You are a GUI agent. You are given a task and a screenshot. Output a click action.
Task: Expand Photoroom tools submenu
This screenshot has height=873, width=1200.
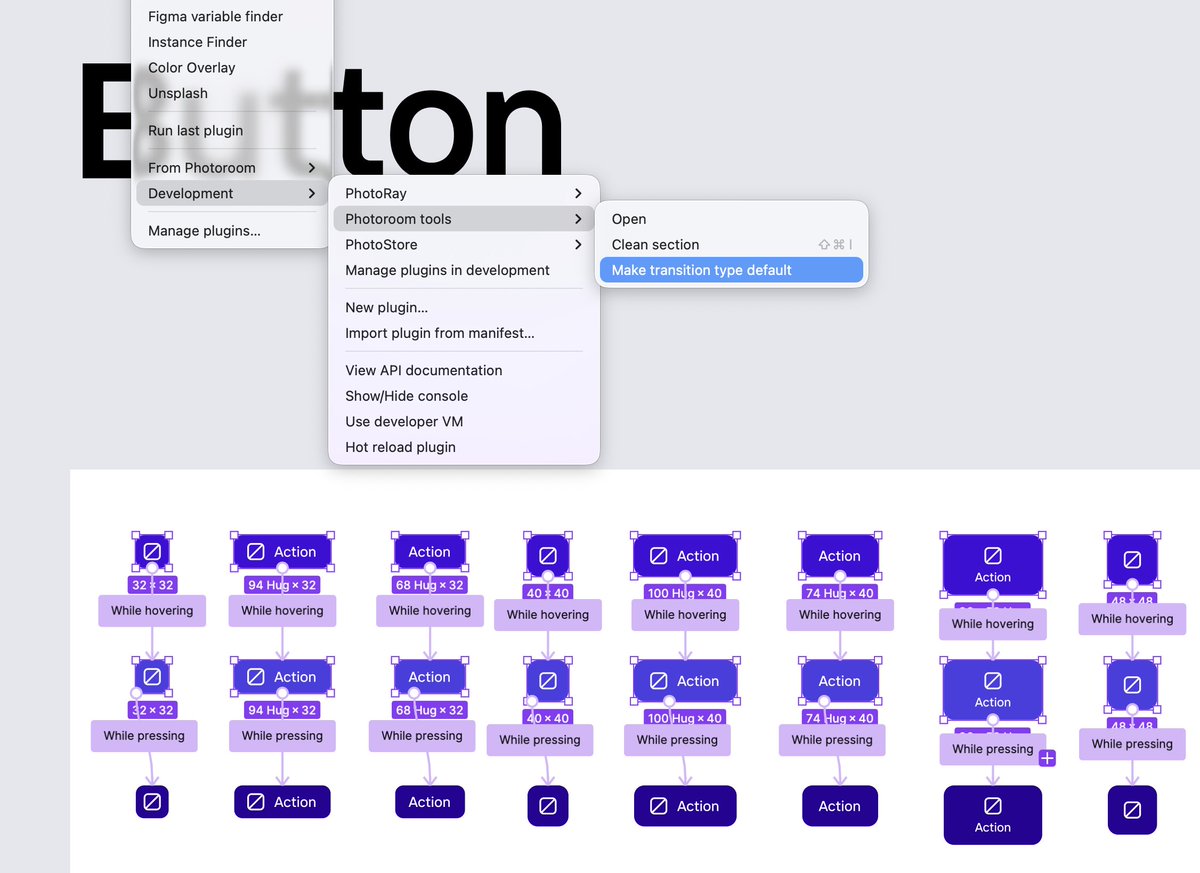(463, 219)
